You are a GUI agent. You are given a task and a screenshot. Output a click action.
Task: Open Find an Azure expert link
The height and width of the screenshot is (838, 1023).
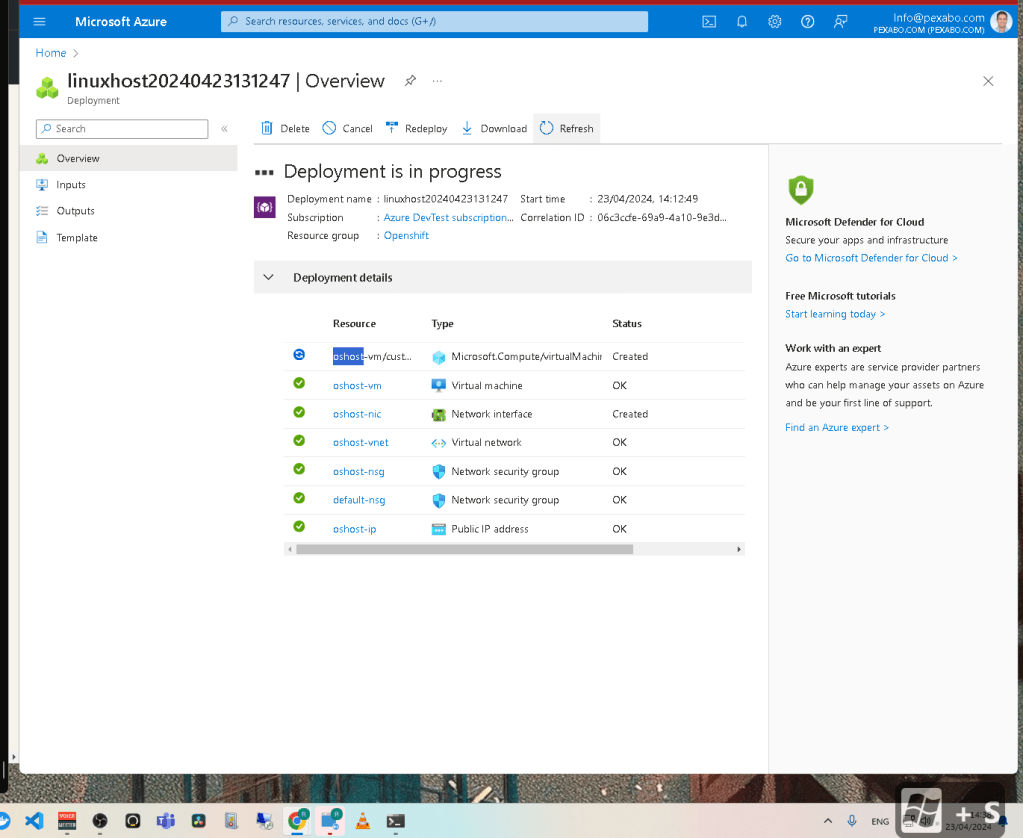pyautogui.click(x=836, y=427)
